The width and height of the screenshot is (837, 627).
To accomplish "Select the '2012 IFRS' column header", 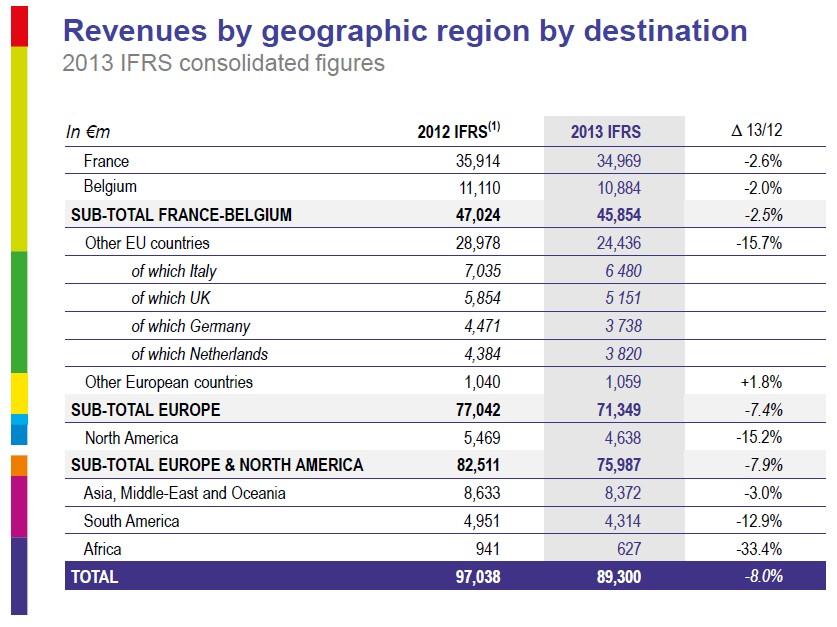I will click(459, 131).
